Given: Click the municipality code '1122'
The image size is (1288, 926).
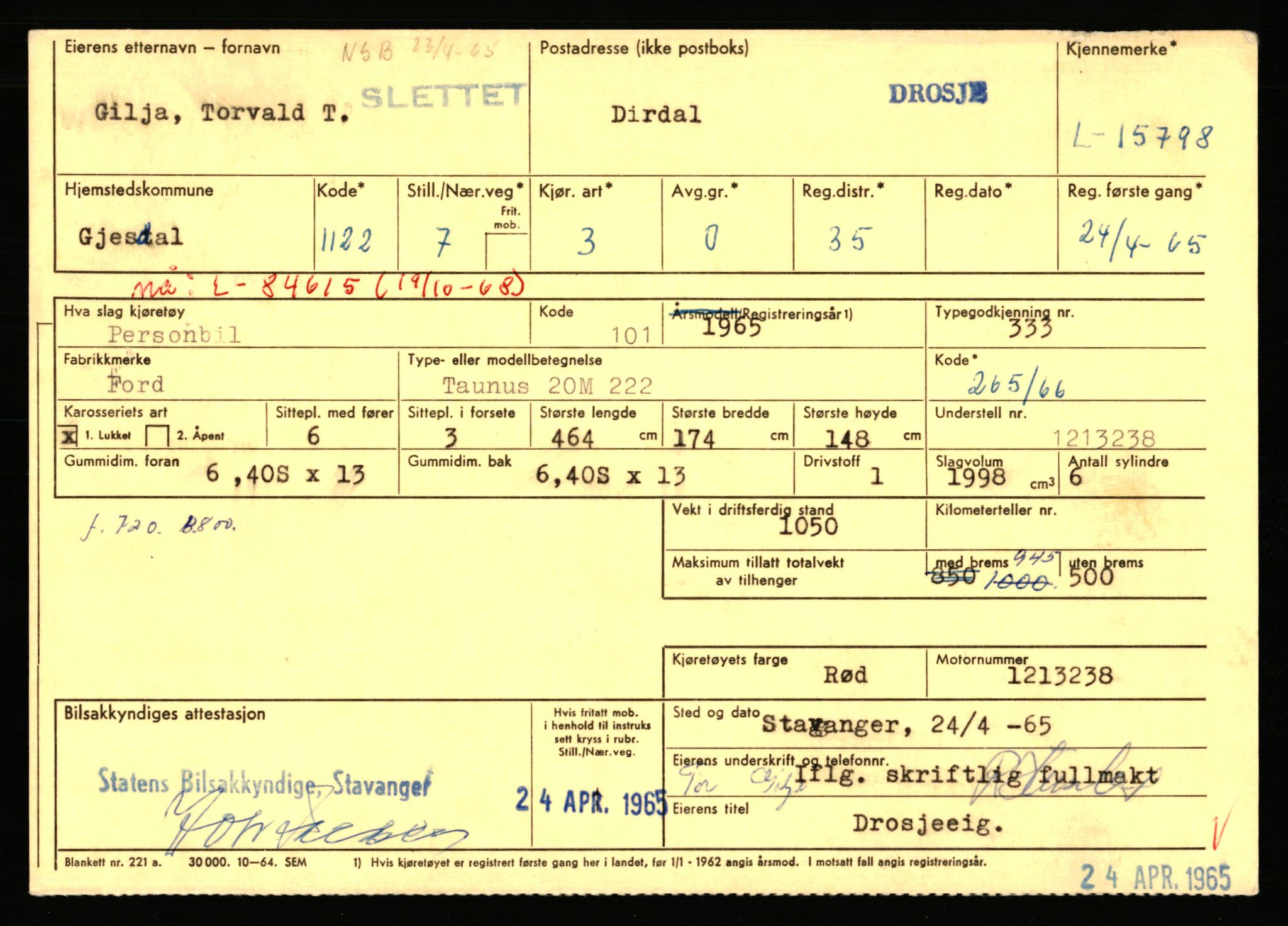Looking at the screenshot, I should point(346,240).
